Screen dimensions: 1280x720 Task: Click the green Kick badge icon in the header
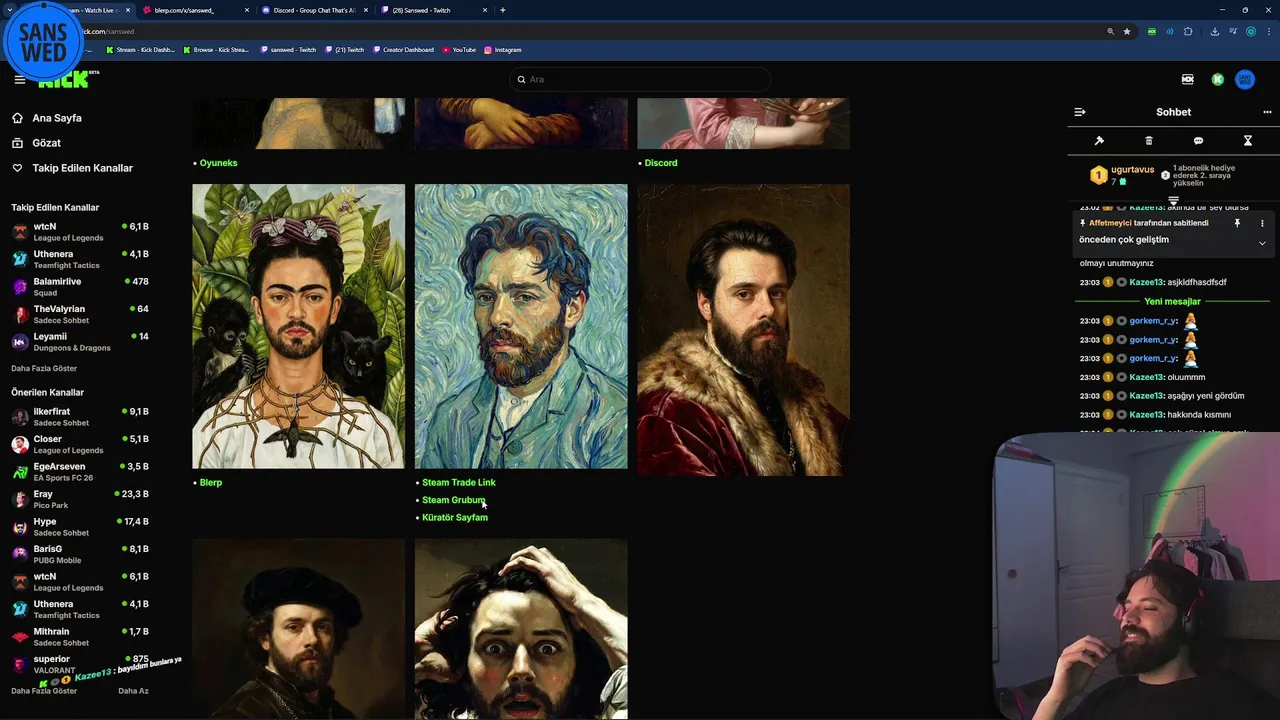(x=1217, y=79)
